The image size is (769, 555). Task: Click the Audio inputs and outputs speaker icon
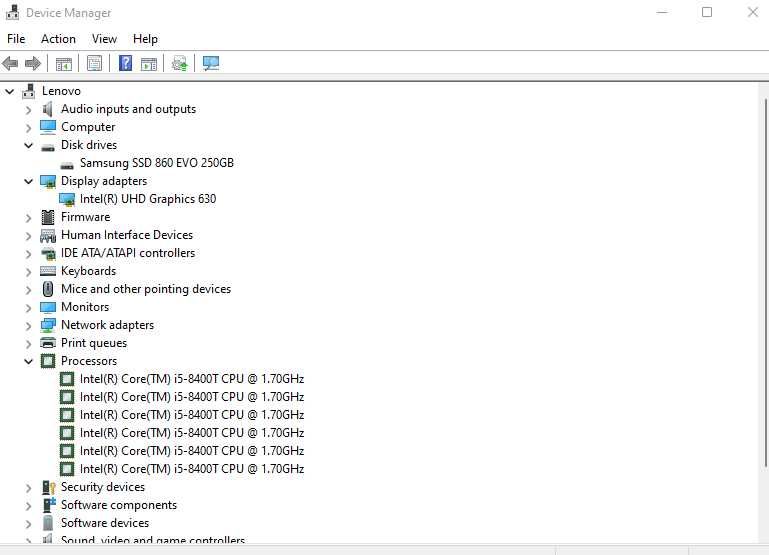(48, 109)
